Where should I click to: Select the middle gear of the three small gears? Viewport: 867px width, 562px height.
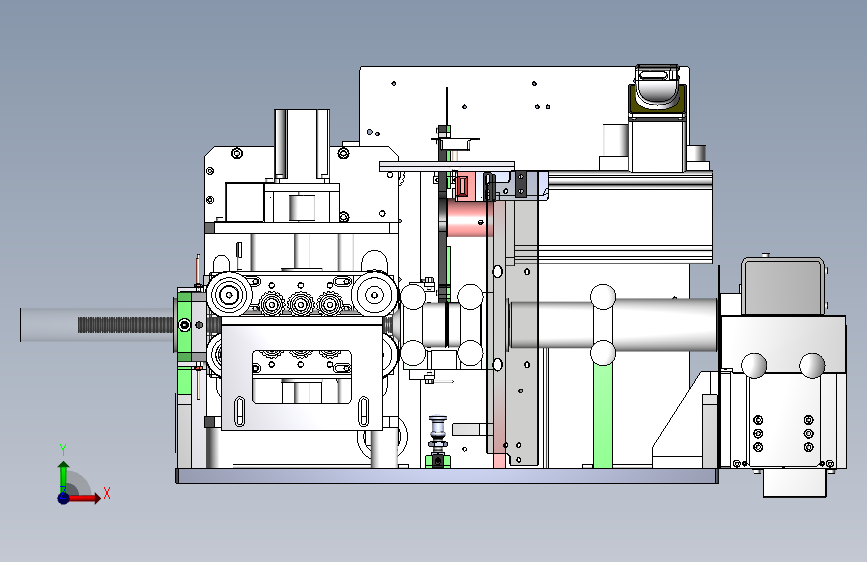pyautogui.click(x=301, y=304)
